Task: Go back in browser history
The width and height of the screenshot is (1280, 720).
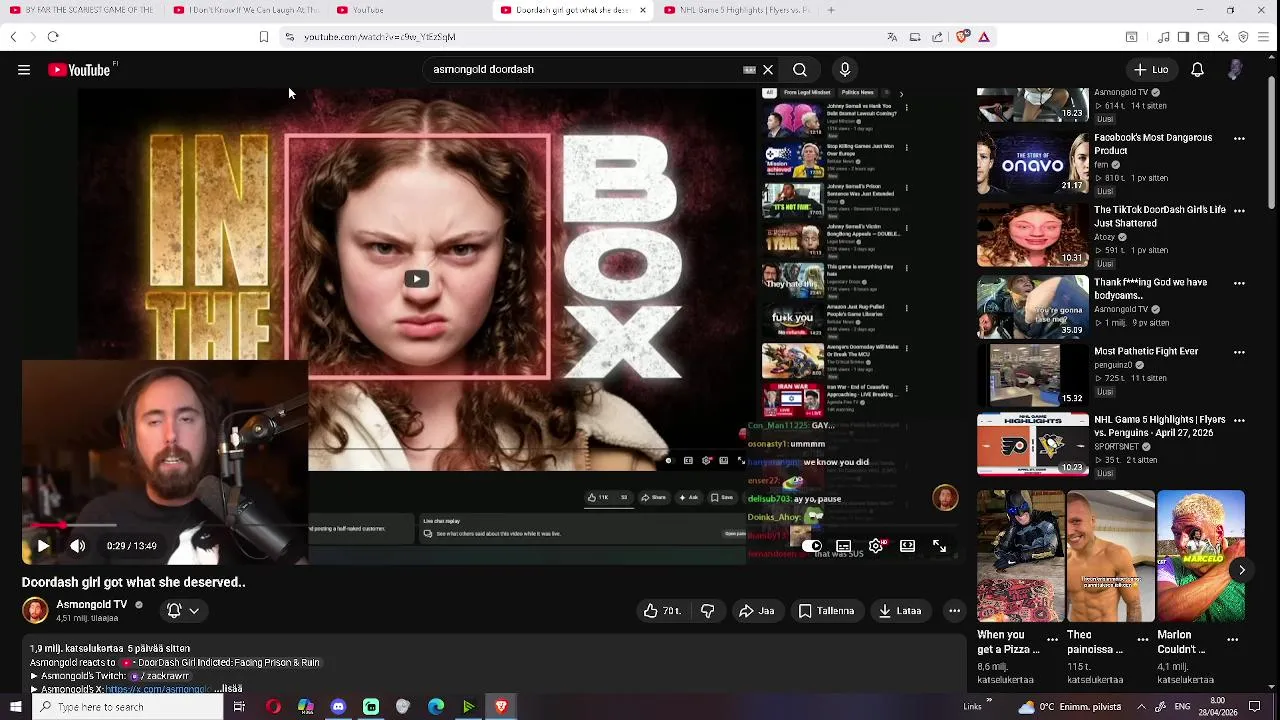Action: (13, 37)
